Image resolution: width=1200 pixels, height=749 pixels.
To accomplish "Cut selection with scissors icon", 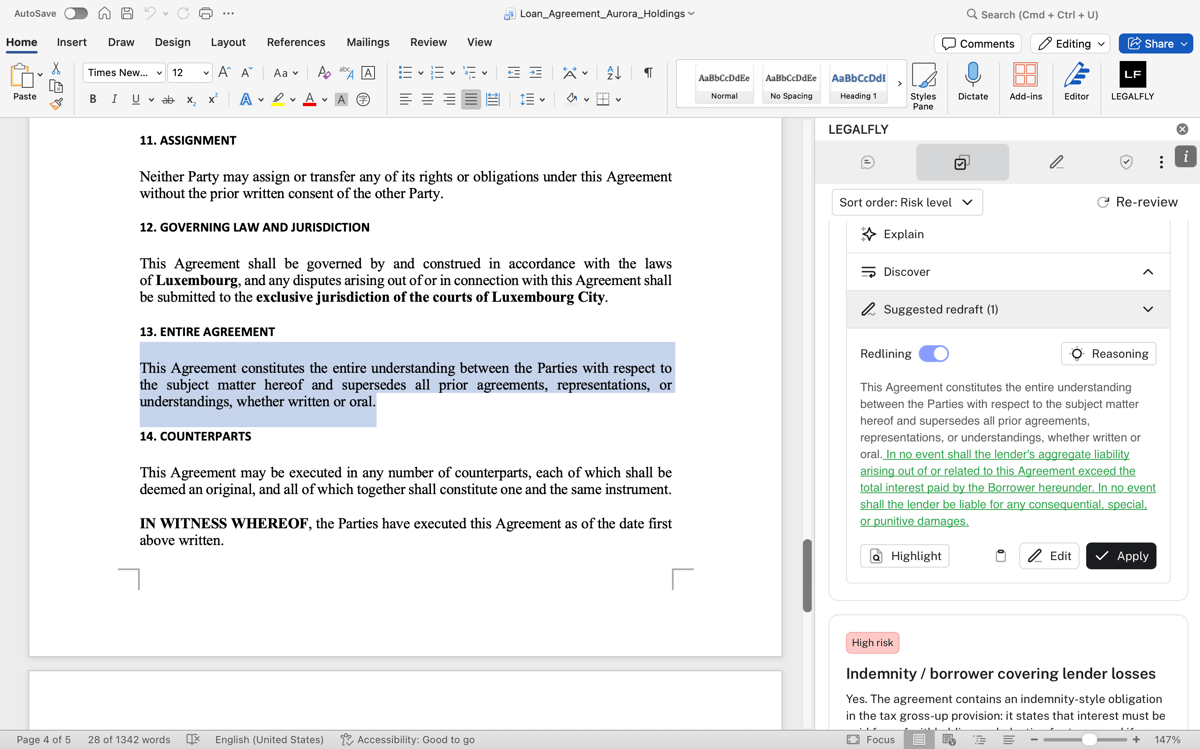I will pyautogui.click(x=56, y=68).
